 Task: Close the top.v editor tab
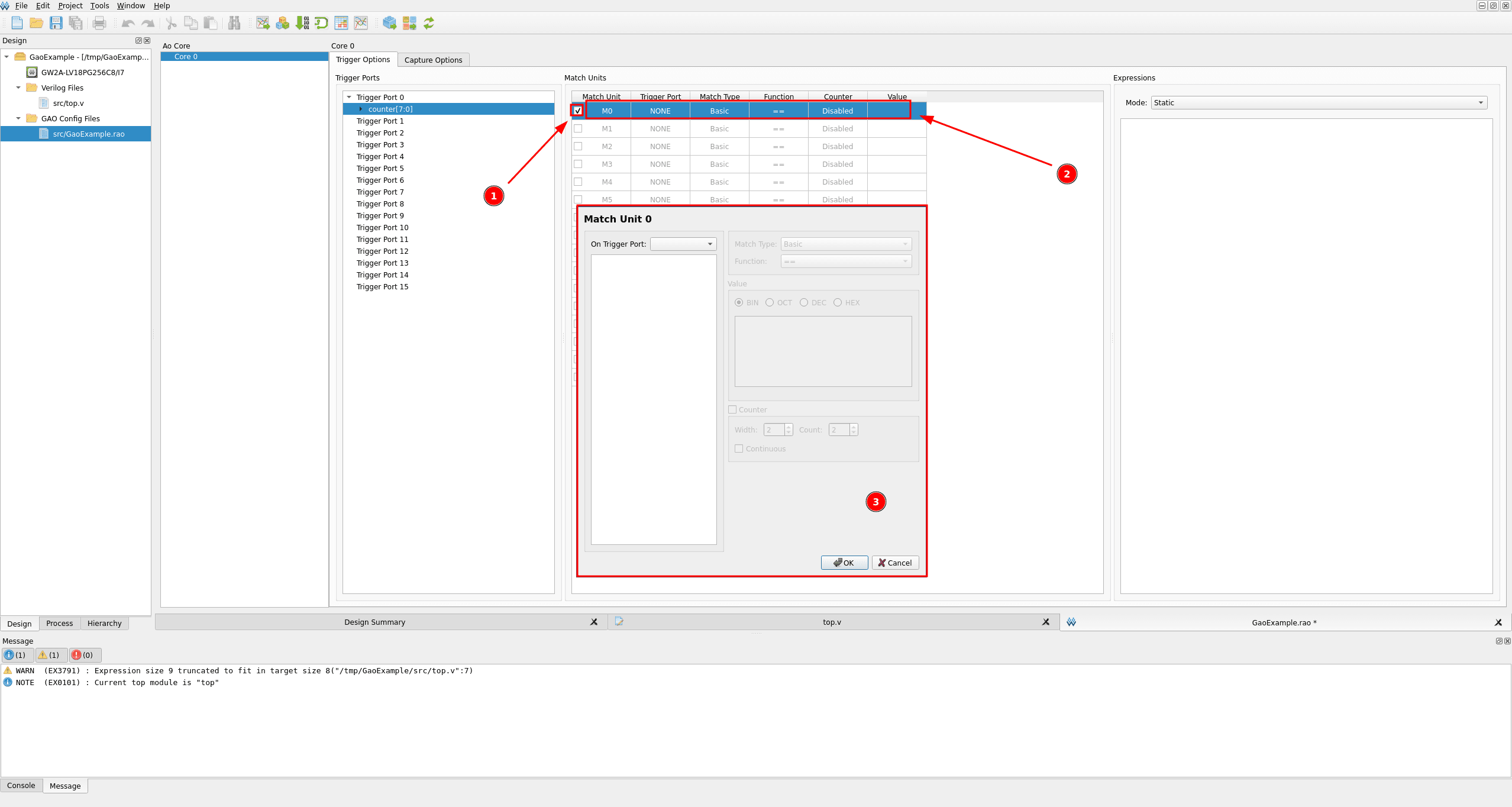[1046, 622]
